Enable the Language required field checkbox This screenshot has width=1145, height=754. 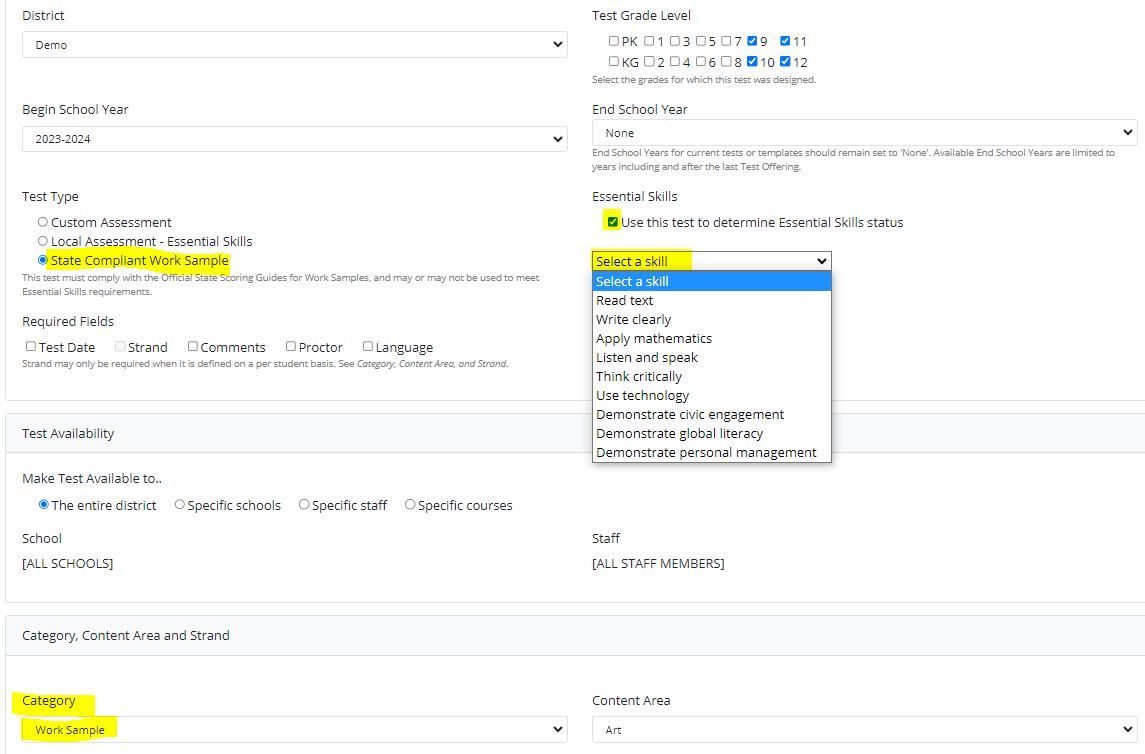pos(368,347)
